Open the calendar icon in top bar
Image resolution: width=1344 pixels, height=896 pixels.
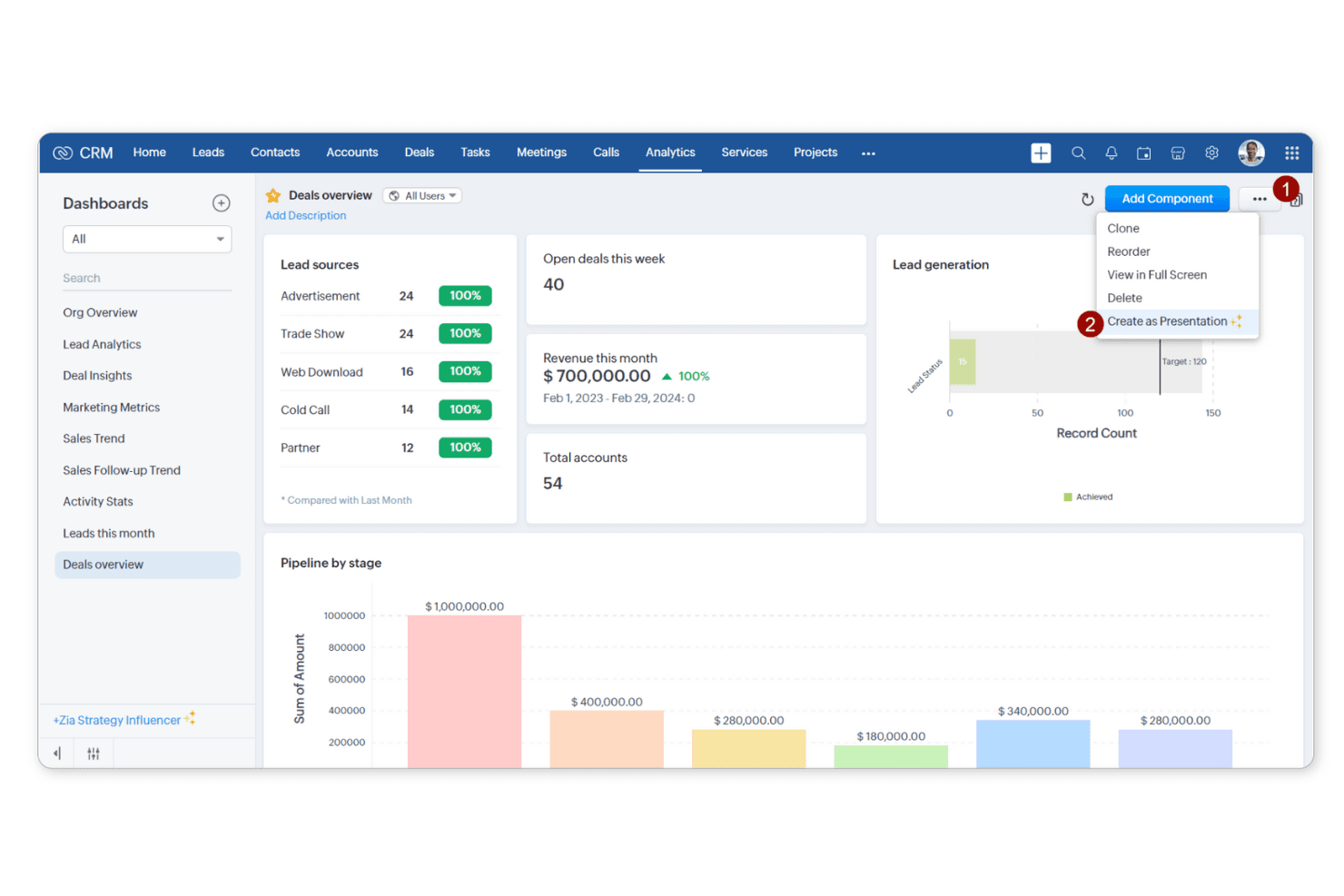[x=1144, y=153]
